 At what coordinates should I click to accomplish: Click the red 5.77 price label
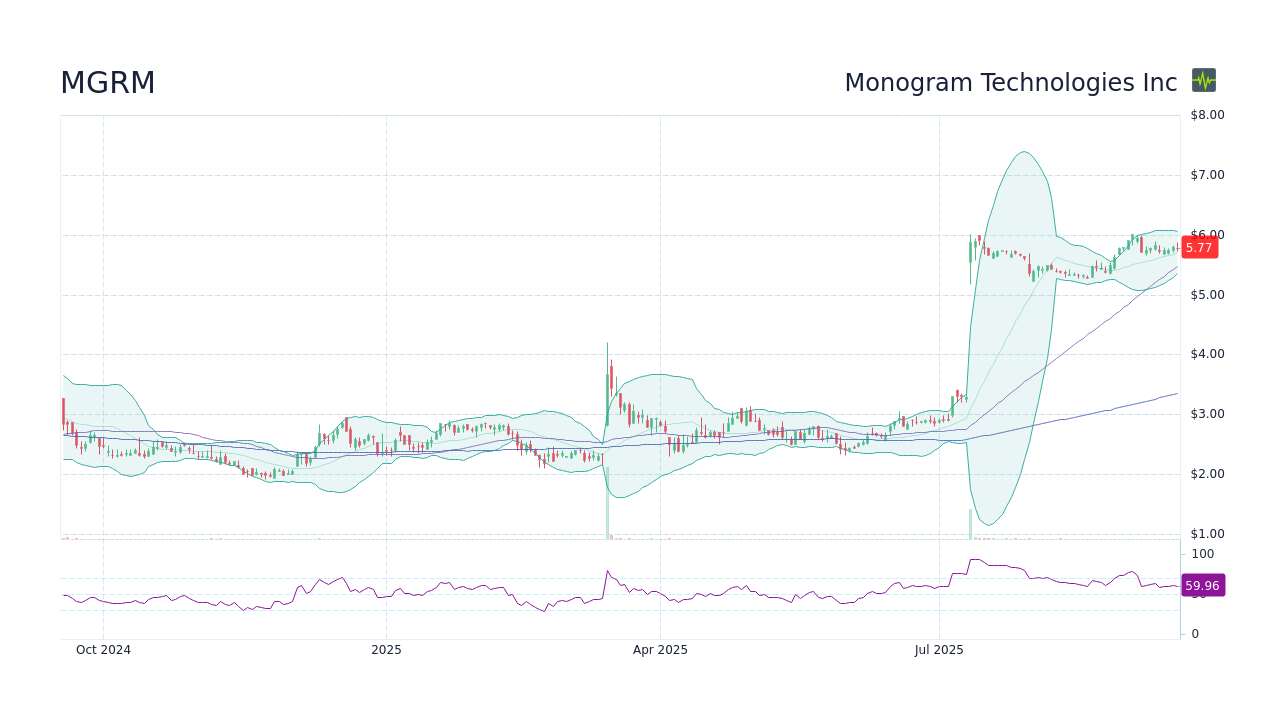coord(1199,247)
